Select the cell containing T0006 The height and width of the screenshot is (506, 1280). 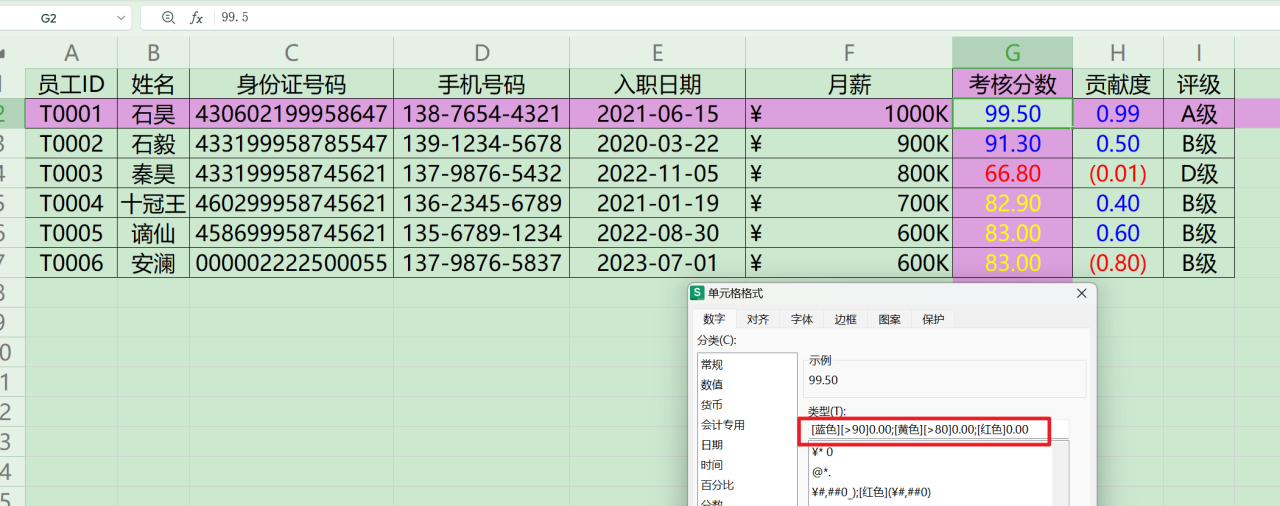pyautogui.click(x=71, y=263)
